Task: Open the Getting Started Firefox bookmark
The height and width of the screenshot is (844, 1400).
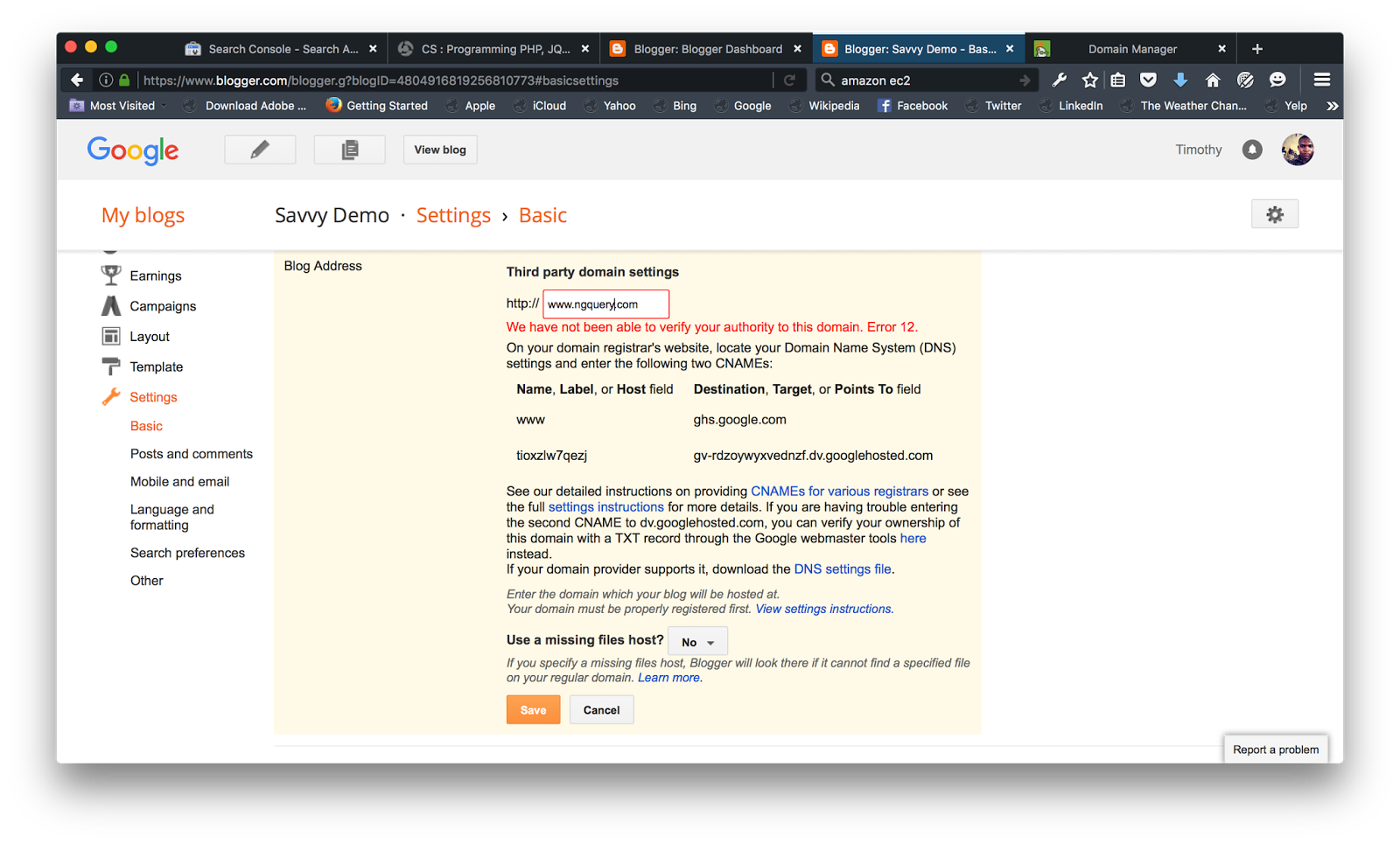Action: (377, 106)
